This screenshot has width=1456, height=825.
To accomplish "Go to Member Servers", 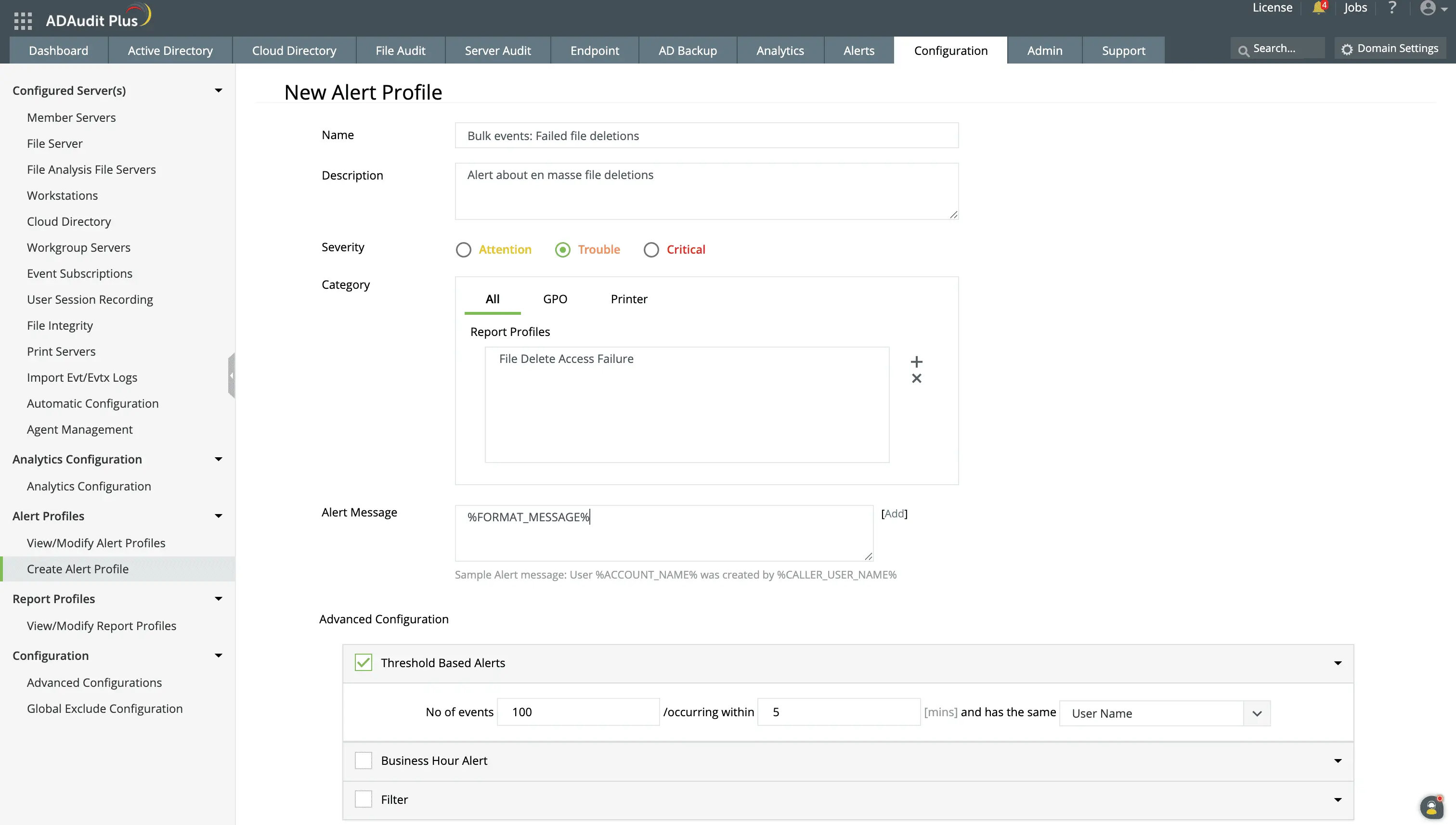I will pyautogui.click(x=71, y=117).
